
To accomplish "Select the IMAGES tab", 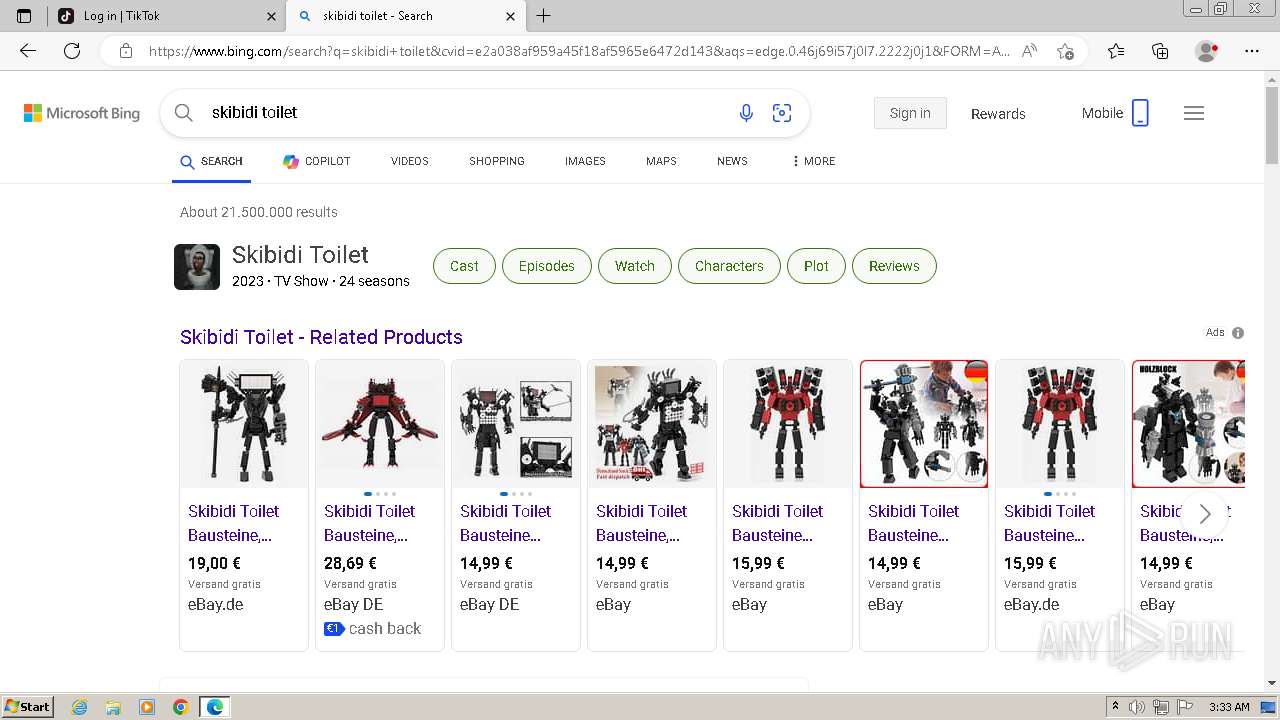I will pyautogui.click(x=585, y=161).
